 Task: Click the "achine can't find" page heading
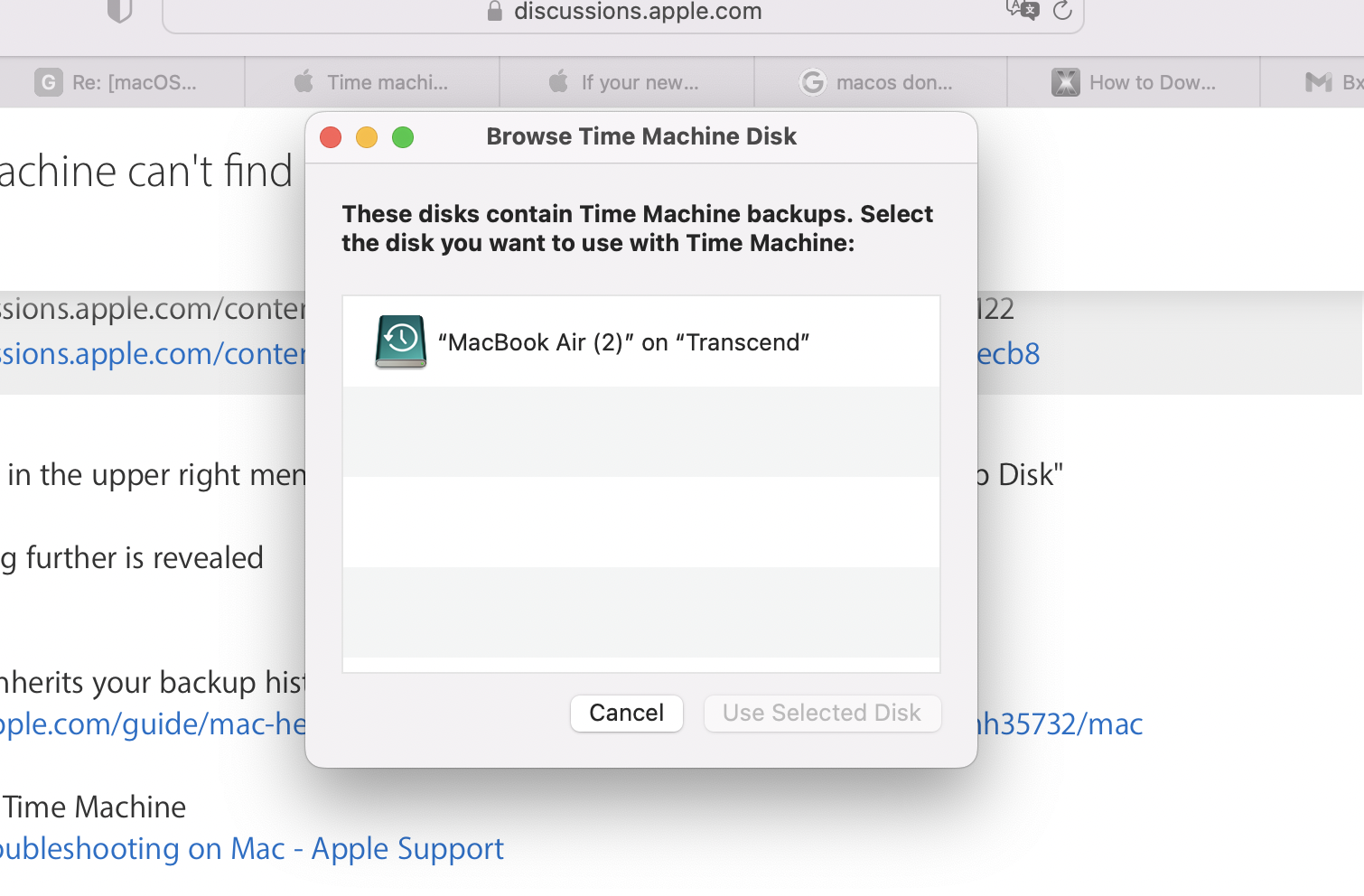146,172
